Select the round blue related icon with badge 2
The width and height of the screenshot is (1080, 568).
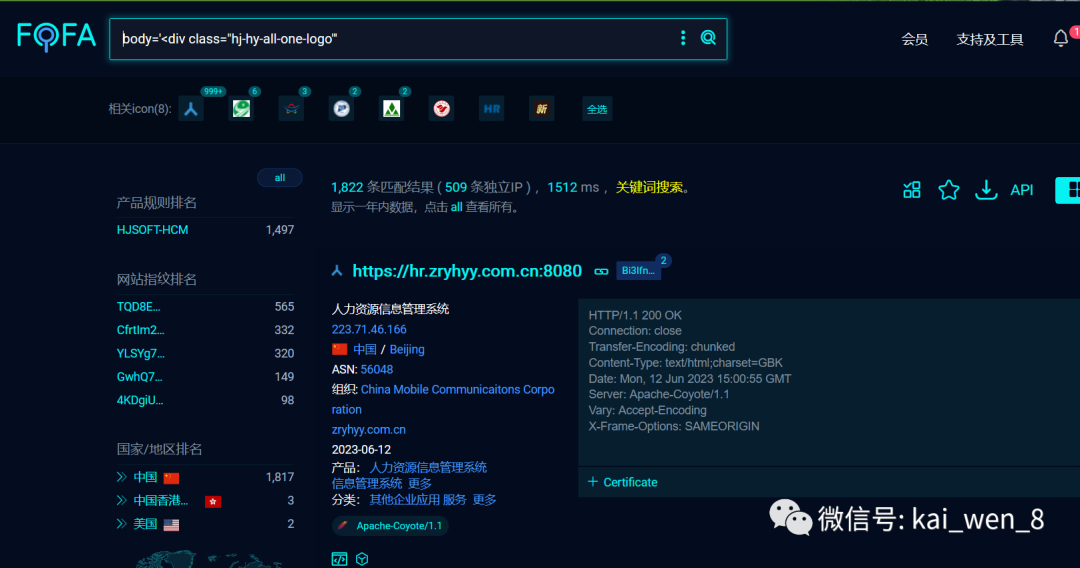coord(342,109)
